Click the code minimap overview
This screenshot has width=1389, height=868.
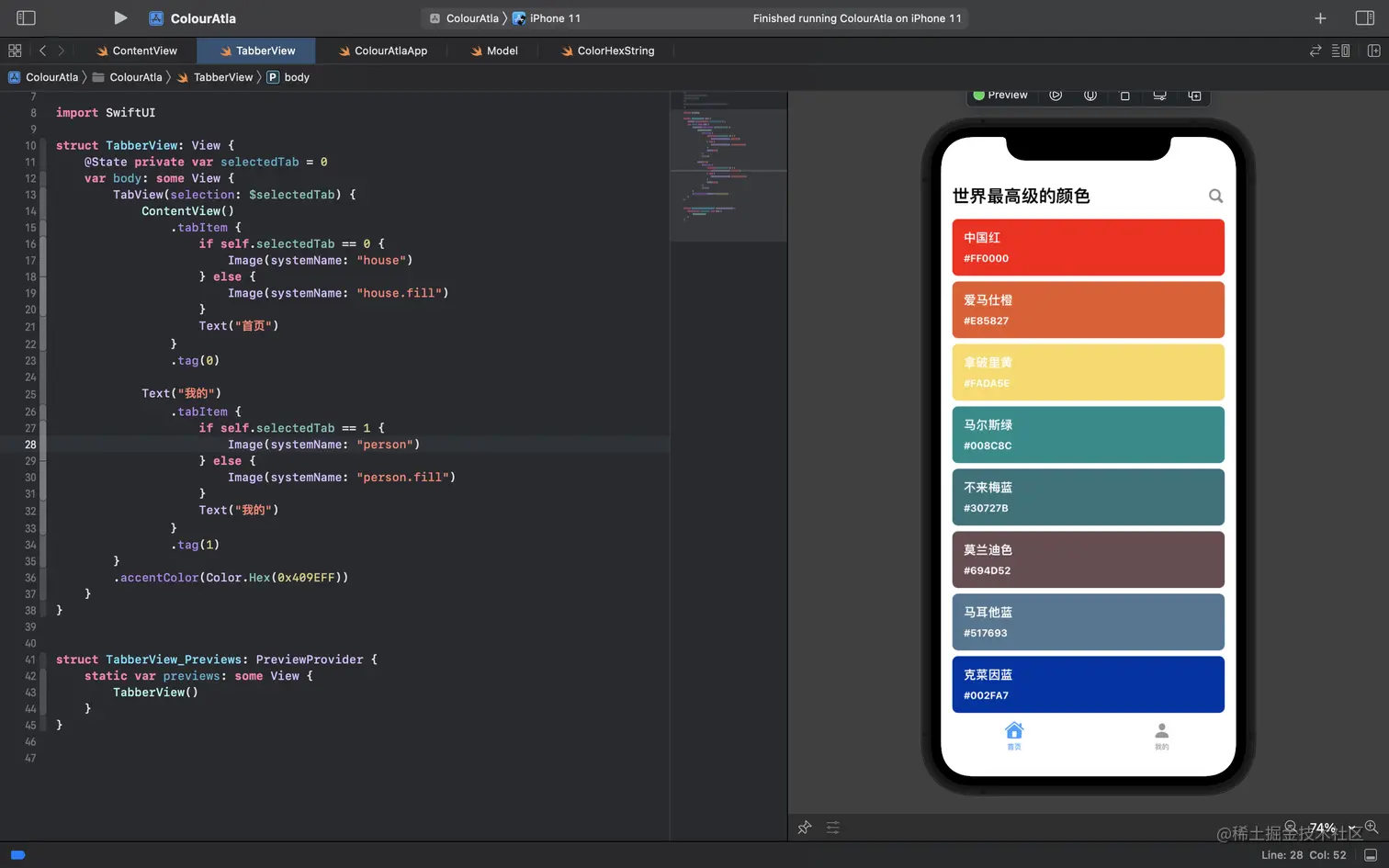pyautogui.click(x=728, y=166)
